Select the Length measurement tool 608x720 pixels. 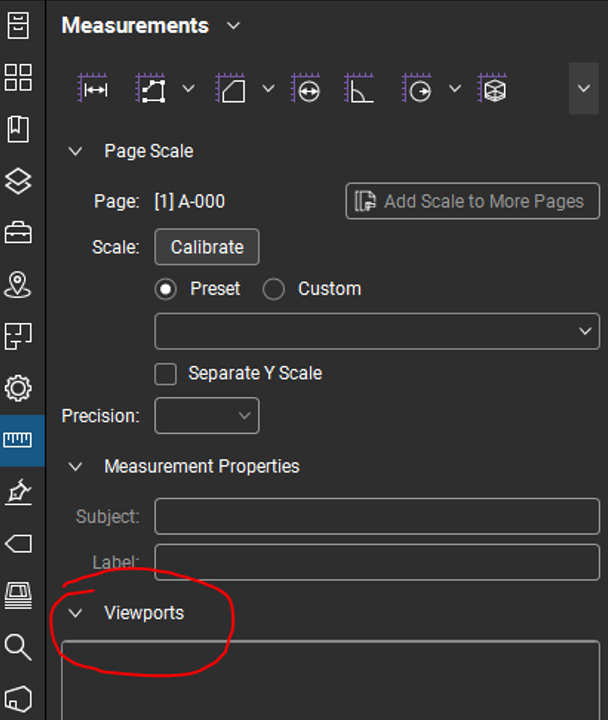click(x=93, y=89)
